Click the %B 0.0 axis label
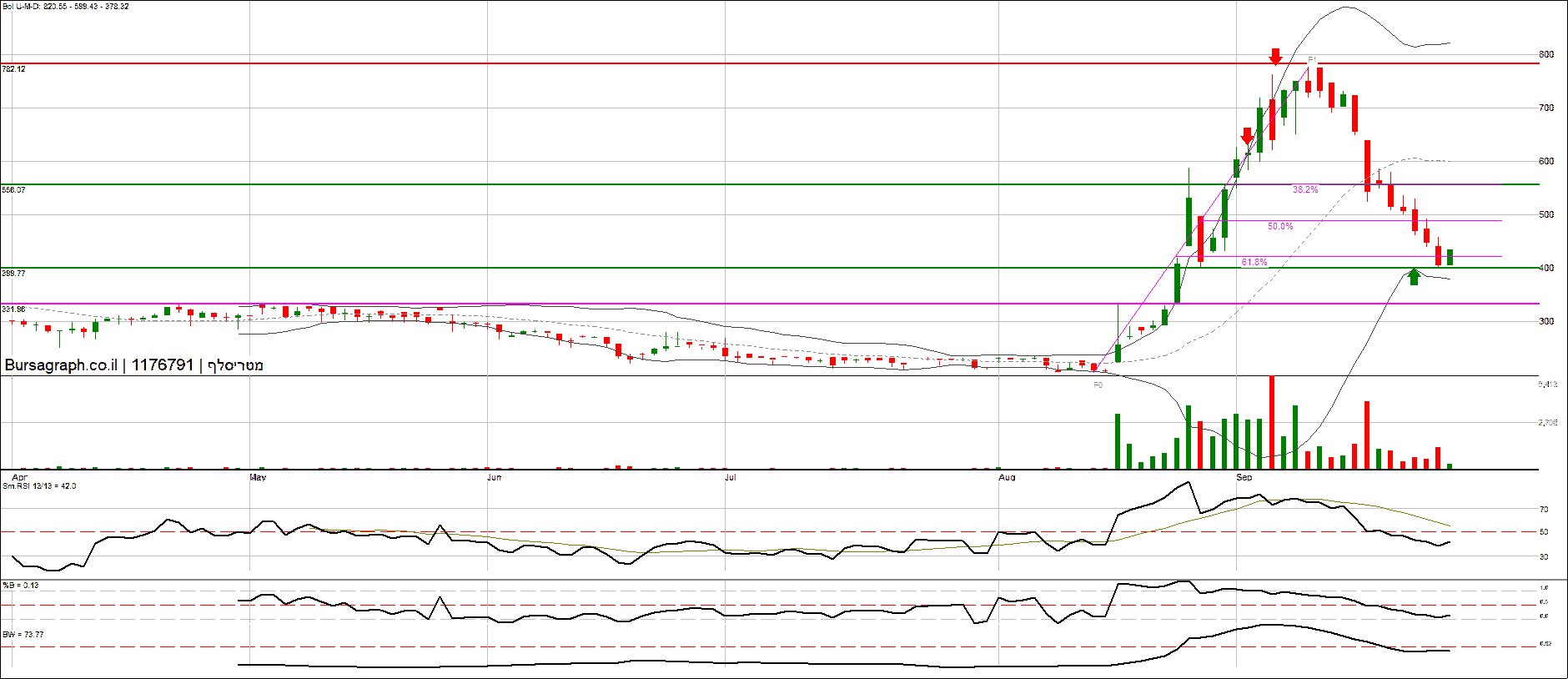 click(x=1544, y=616)
